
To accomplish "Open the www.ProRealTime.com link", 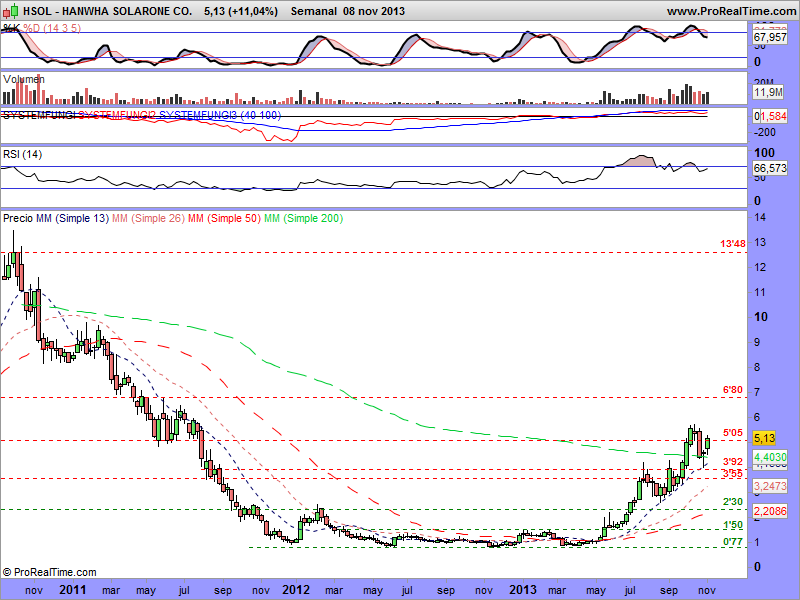I will pos(731,11).
